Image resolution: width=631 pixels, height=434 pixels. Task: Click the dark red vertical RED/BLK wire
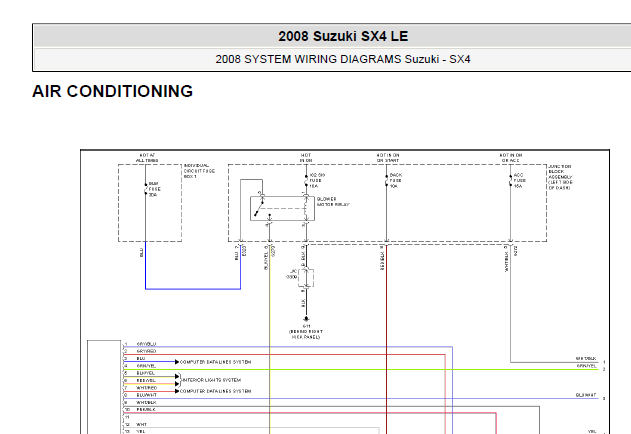[386, 338]
